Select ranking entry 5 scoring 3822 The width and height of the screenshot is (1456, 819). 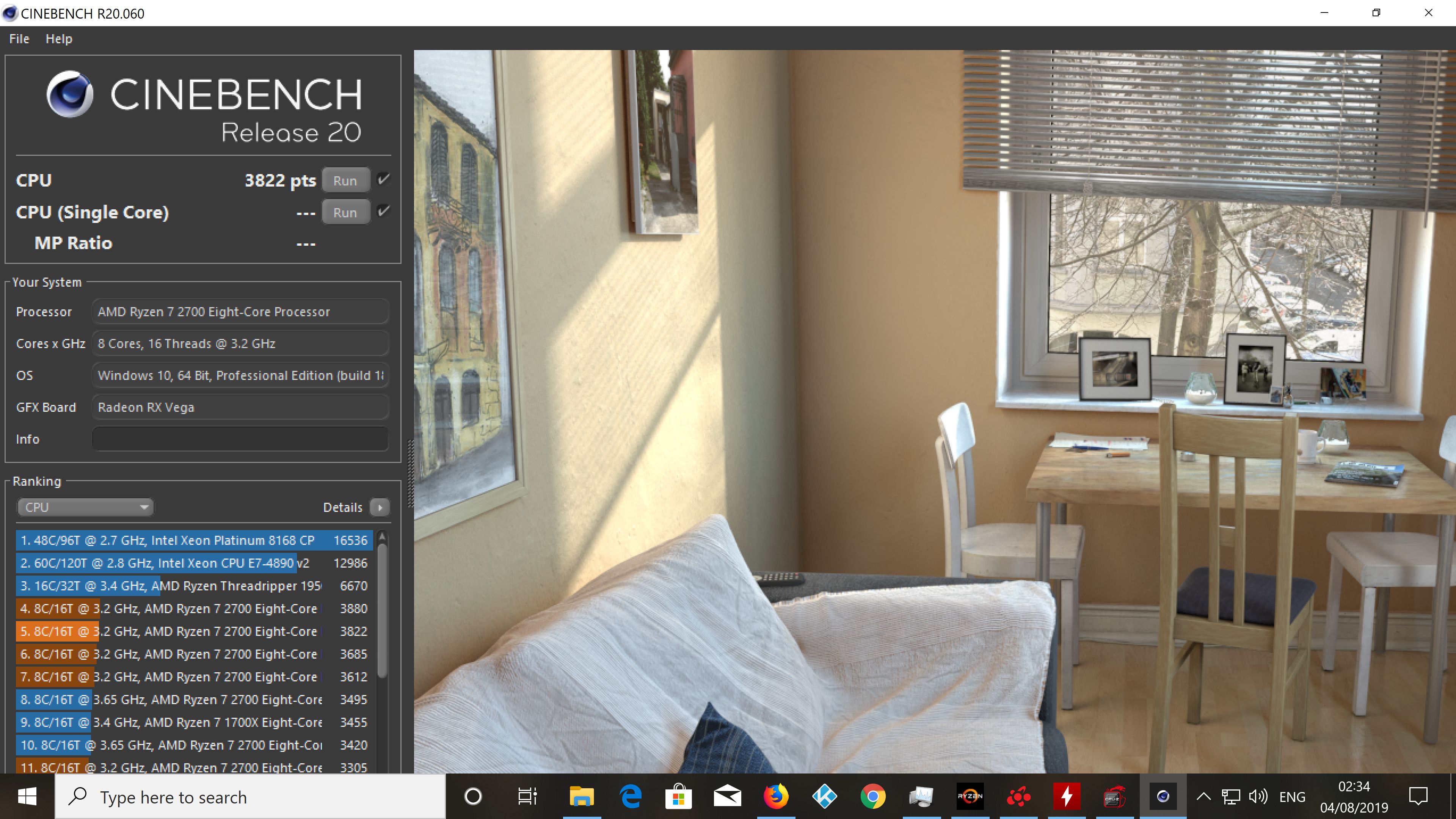[x=195, y=631]
